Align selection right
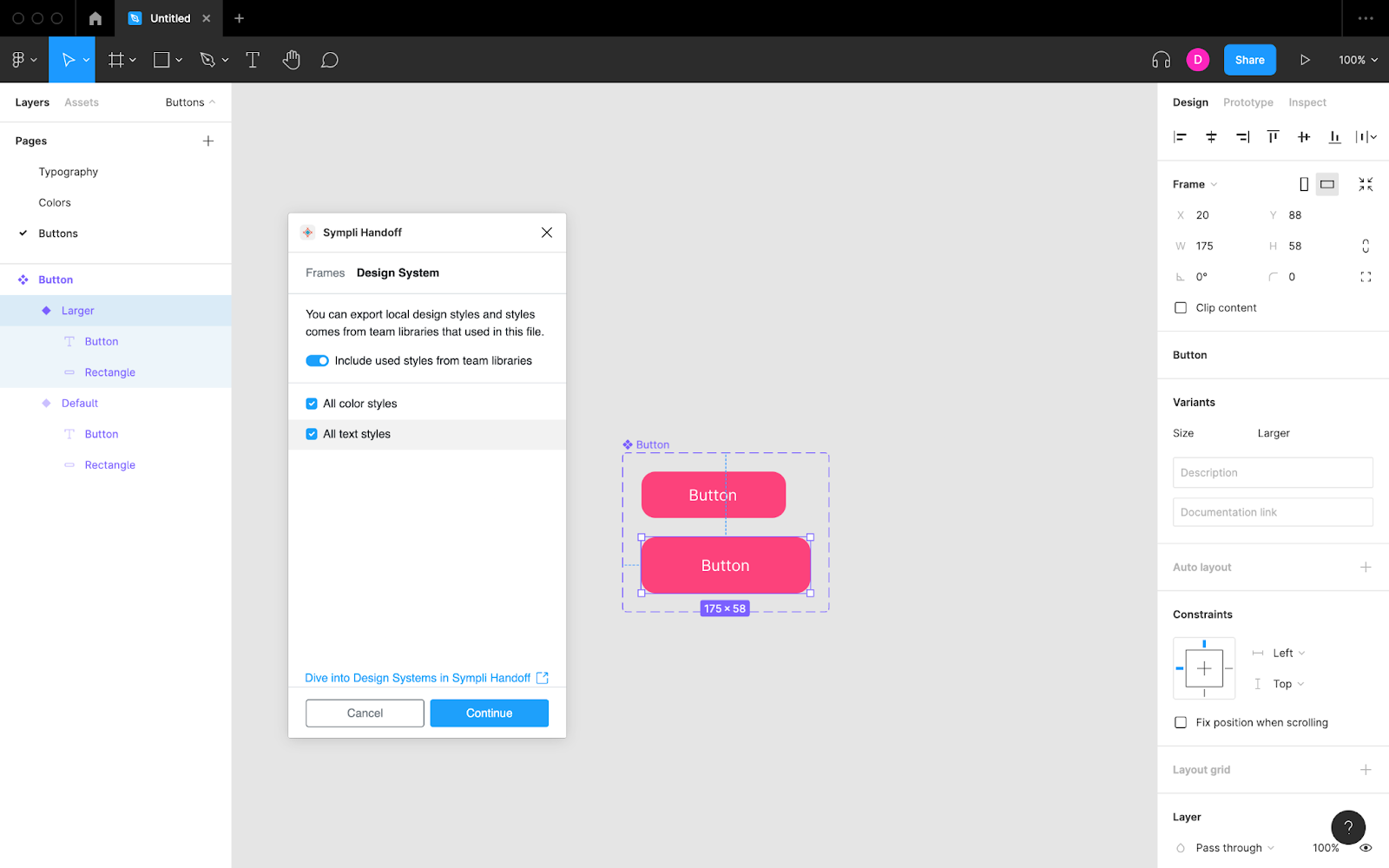Viewport: 1389px width, 868px height. click(1242, 137)
